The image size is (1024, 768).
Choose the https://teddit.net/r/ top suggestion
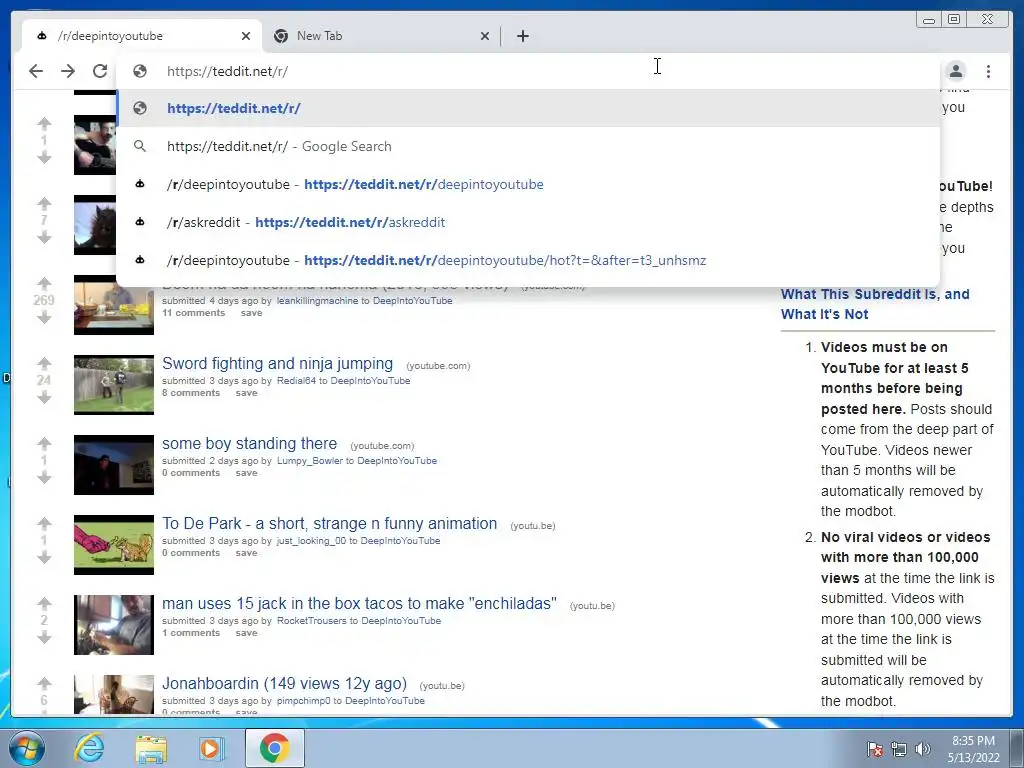click(528, 108)
